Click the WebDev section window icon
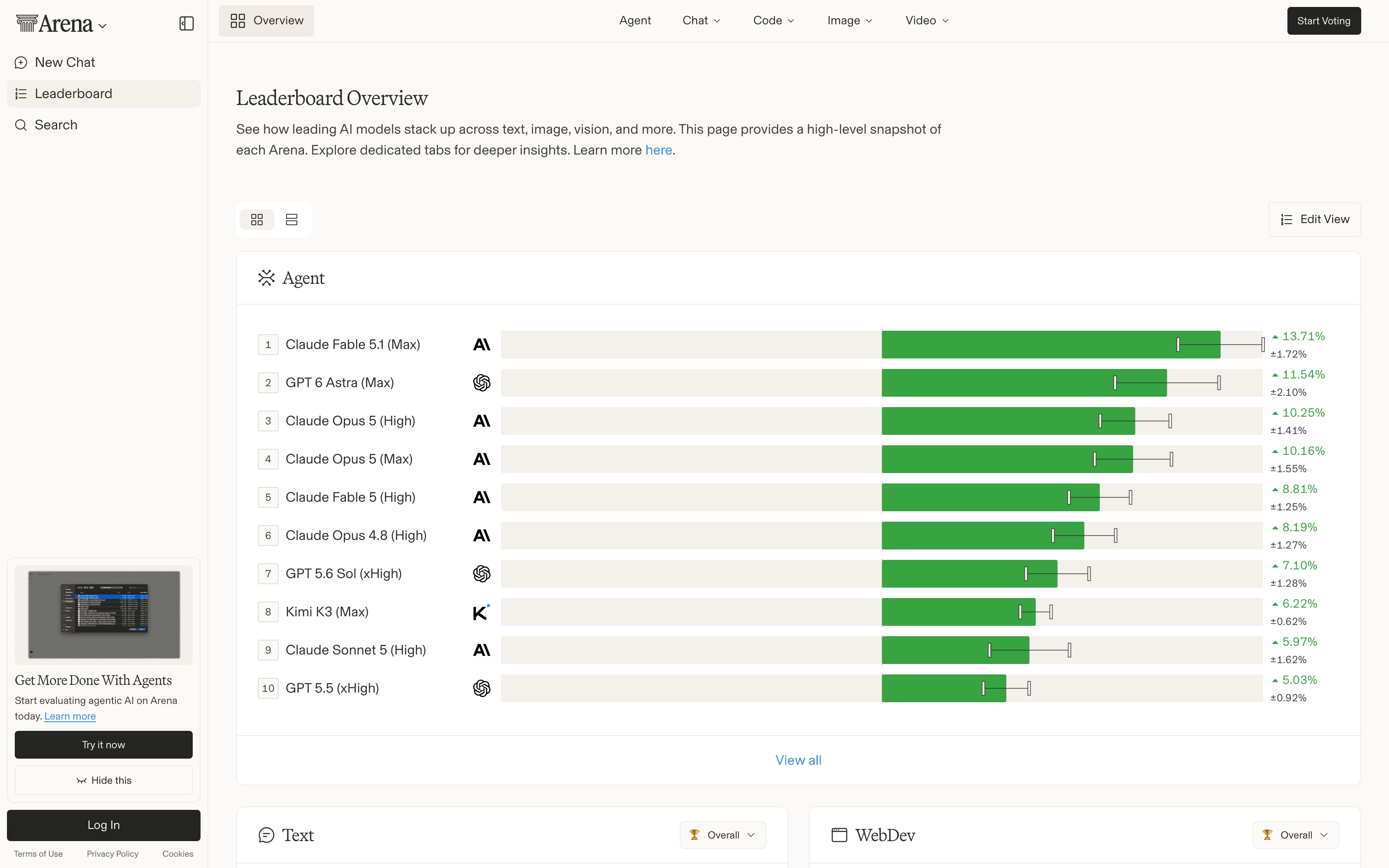Viewport: 1389px width, 868px height. pyautogui.click(x=839, y=835)
